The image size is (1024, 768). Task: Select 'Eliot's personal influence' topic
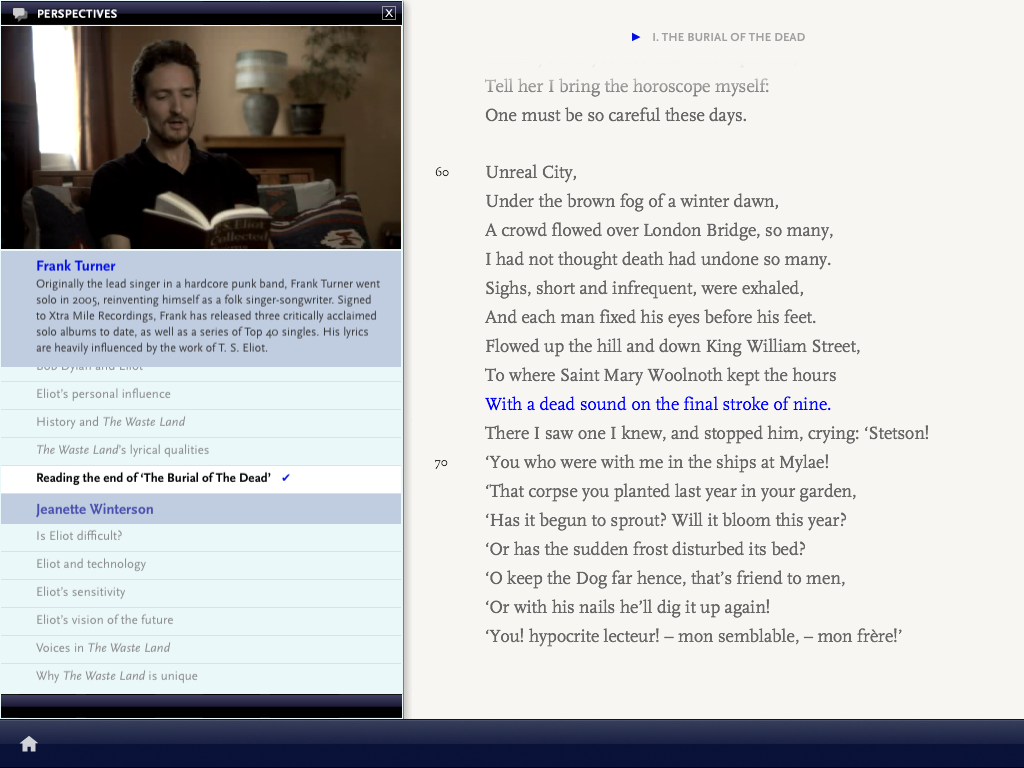pyautogui.click(x=103, y=394)
